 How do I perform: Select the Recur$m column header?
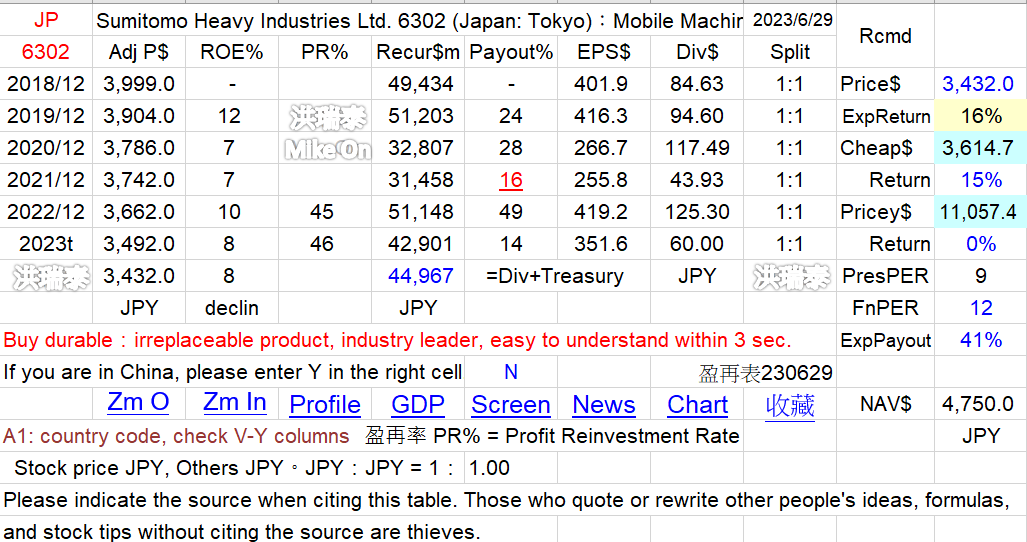click(418, 52)
